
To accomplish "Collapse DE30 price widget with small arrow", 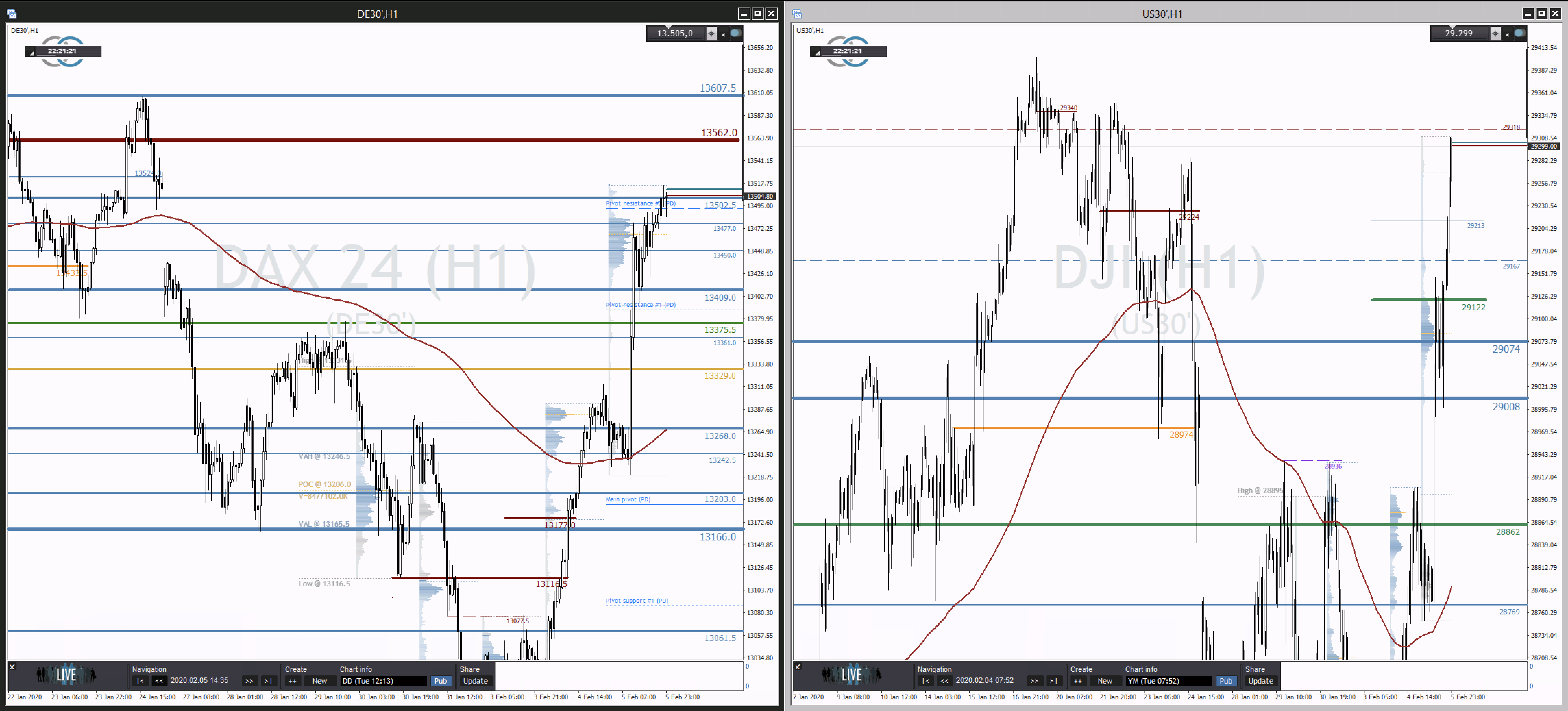I will click(x=724, y=35).
